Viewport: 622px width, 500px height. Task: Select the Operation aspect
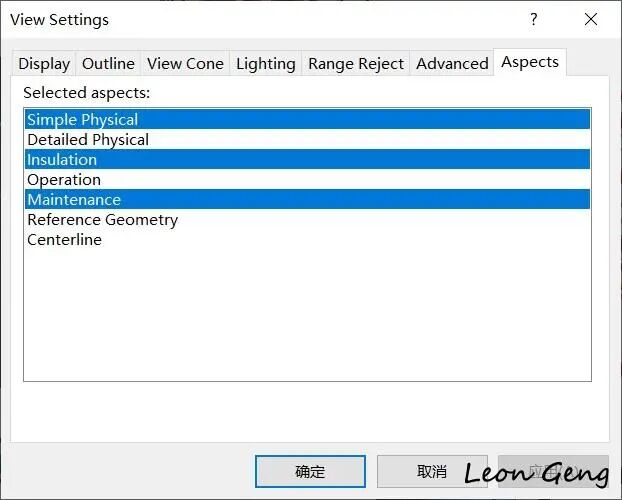click(x=307, y=180)
